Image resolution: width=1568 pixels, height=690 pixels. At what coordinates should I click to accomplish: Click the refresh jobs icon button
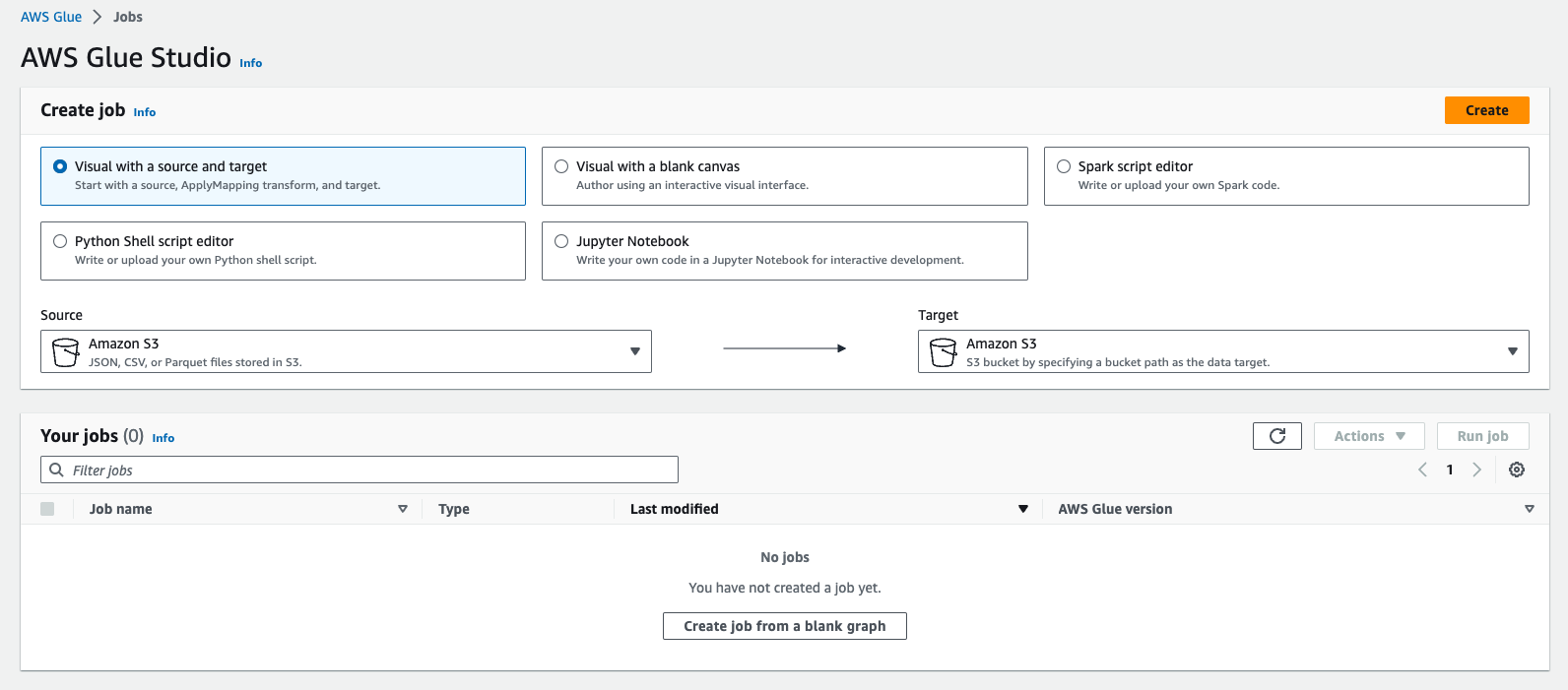coord(1277,436)
